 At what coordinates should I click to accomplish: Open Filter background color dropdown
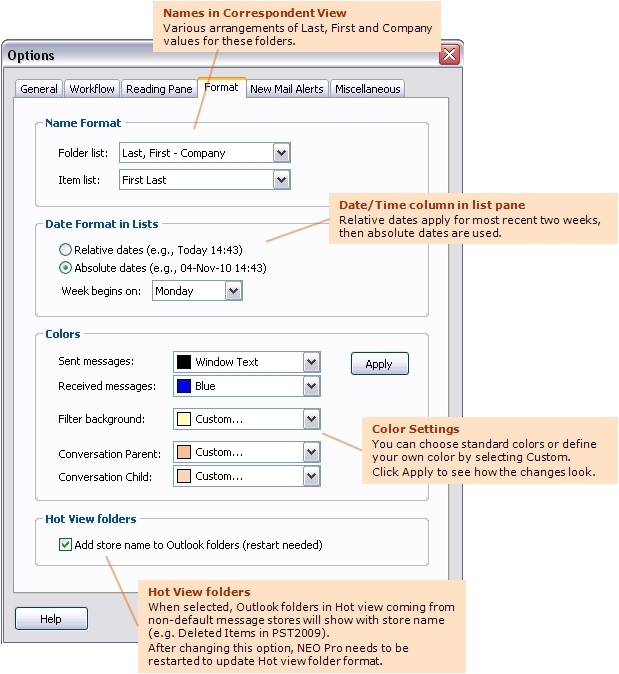(312, 419)
